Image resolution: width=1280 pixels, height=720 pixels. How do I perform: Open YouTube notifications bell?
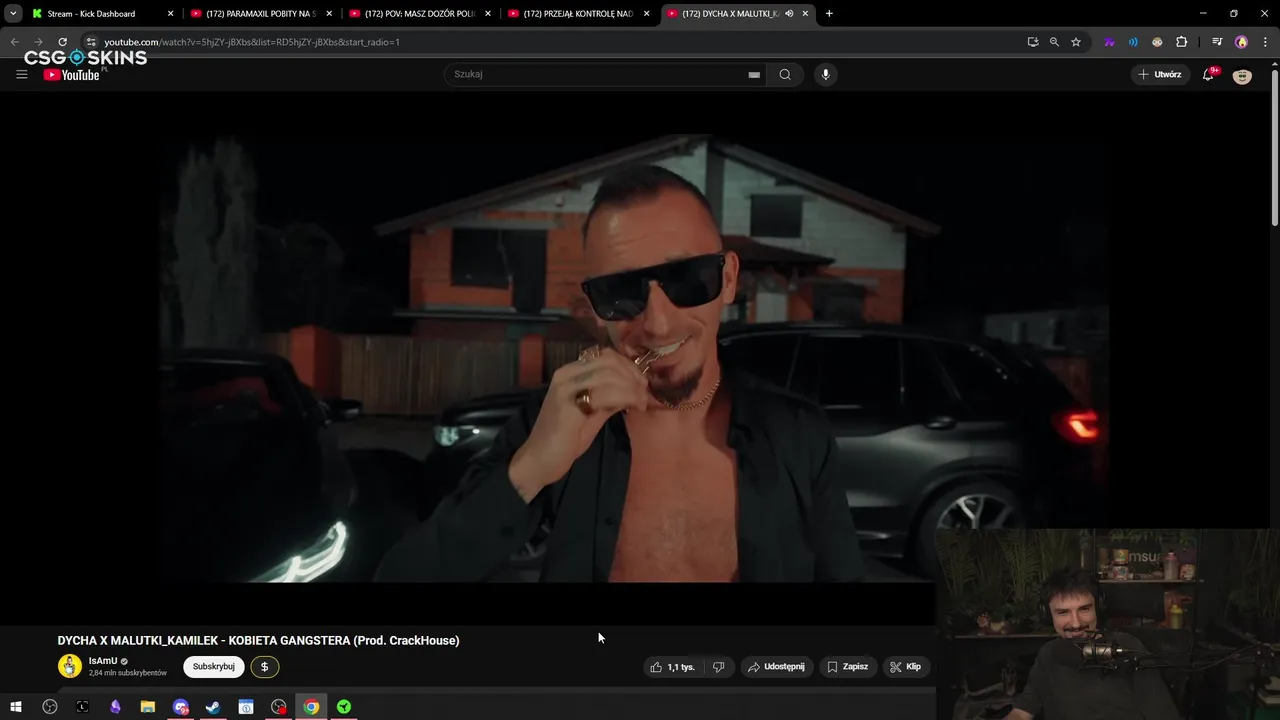(1208, 74)
